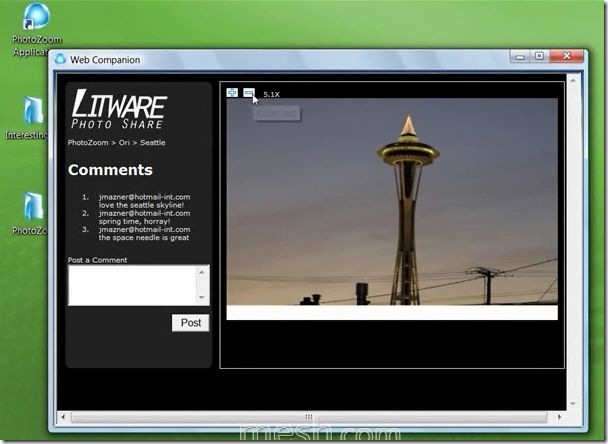
Task: Click window vertical scrollbar down arrow
Action: point(573,404)
